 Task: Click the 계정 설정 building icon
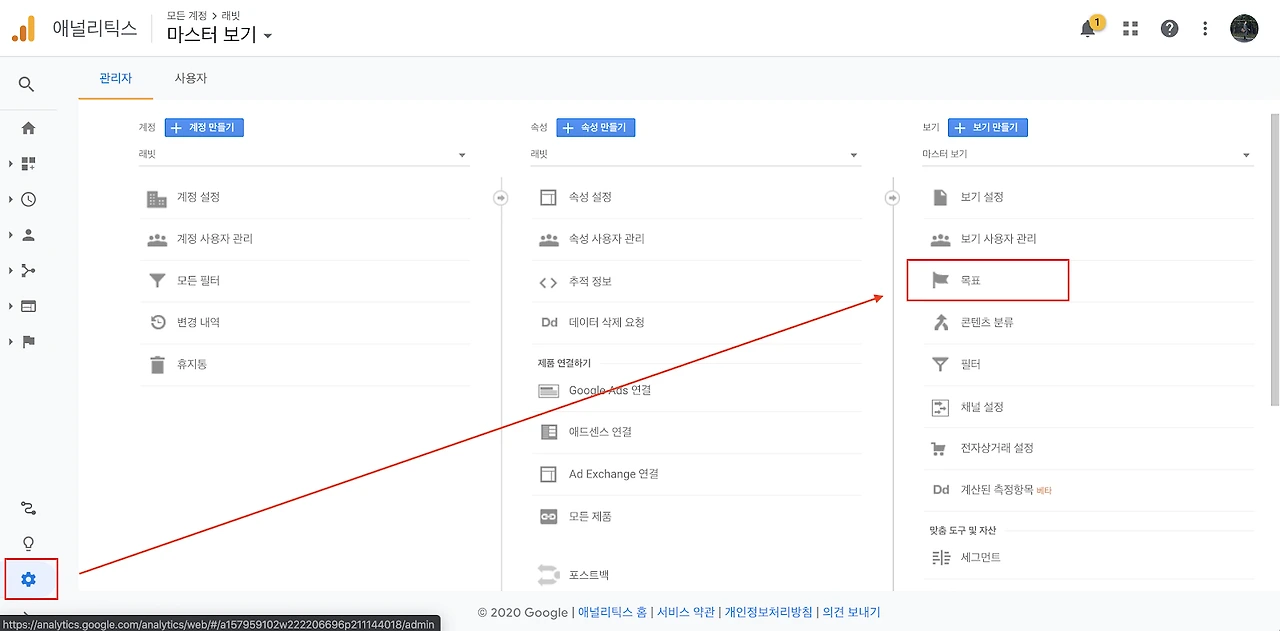(x=157, y=198)
